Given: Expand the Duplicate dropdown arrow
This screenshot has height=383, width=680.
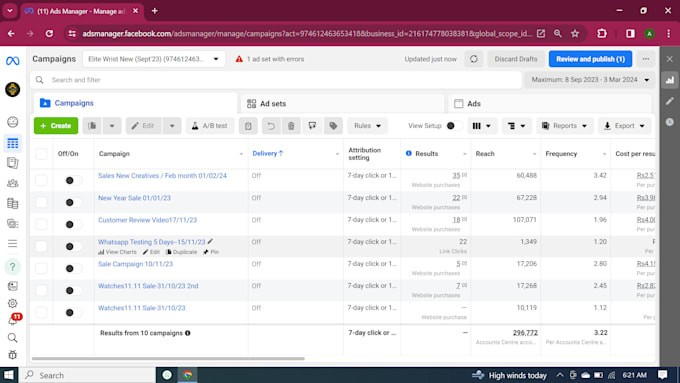Looking at the screenshot, I should (x=112, y=126).
